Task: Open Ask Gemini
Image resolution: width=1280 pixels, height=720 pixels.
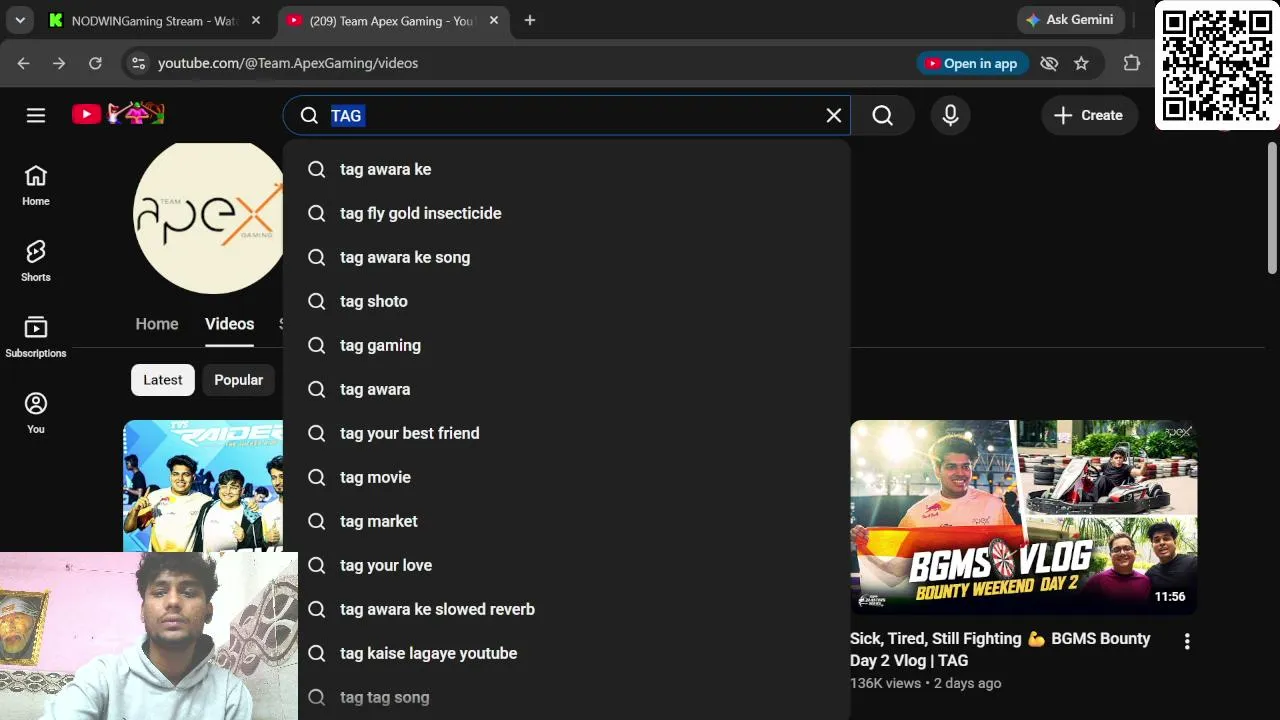Action: click(1071, 20)
